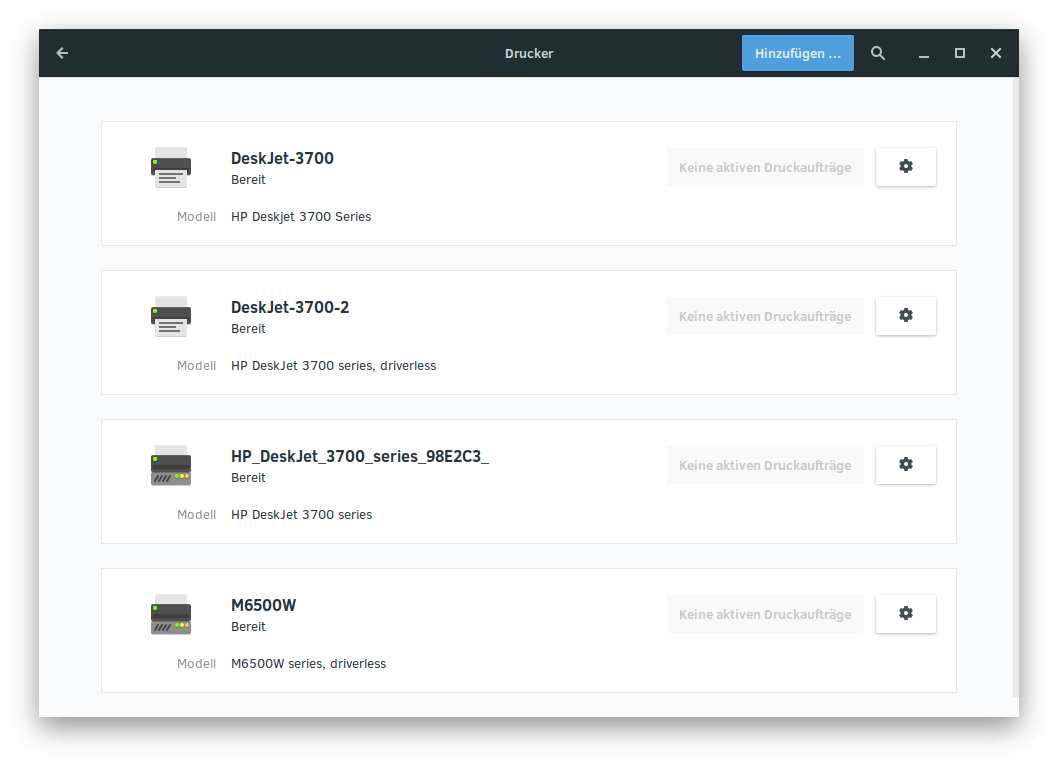The width and height of the screenshot is (1058, 766).
Task: Open the search magnifier icon
Action: click(x=878, y=53)
